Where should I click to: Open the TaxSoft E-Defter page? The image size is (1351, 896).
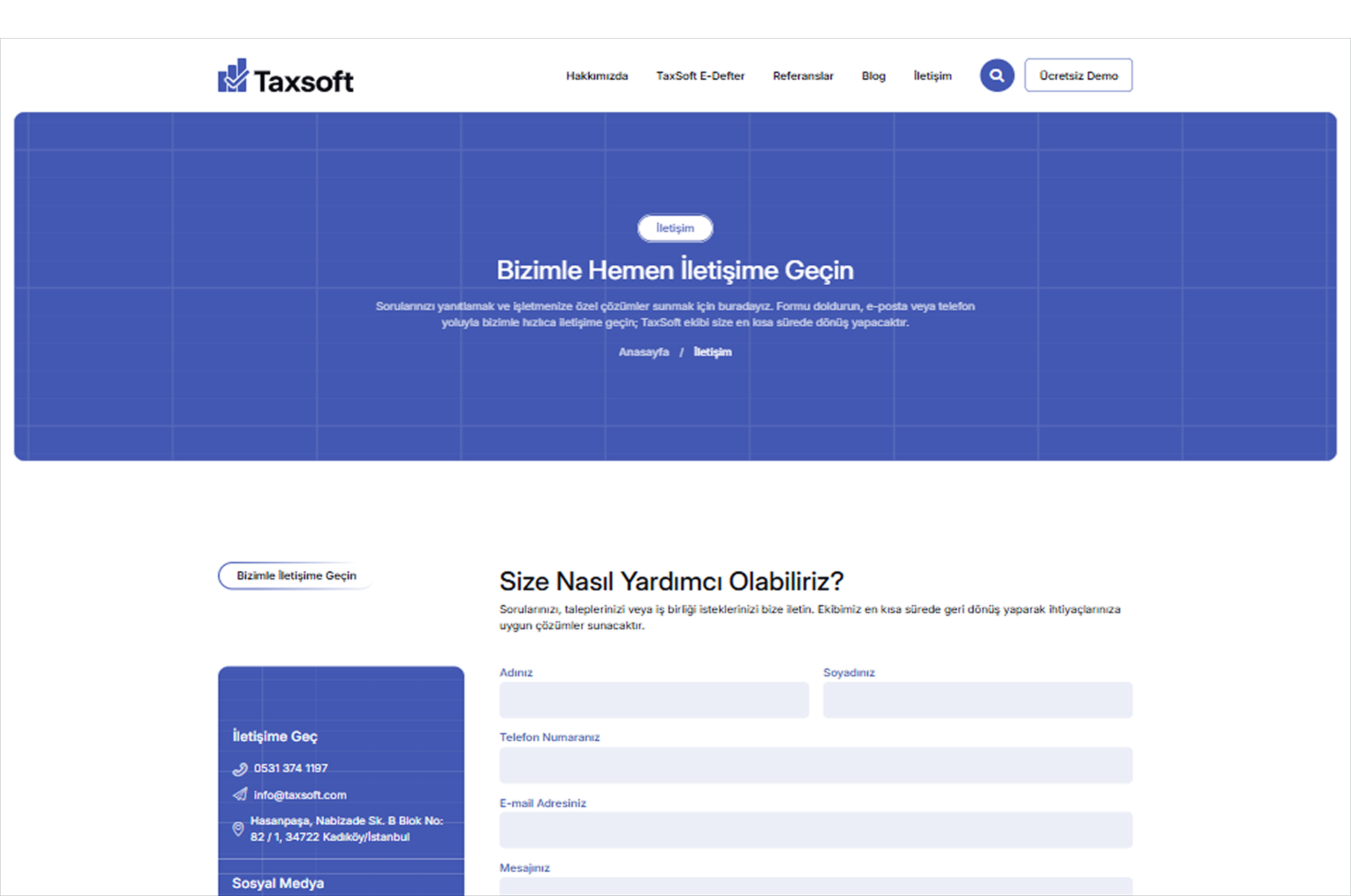[x=700, y=76]
